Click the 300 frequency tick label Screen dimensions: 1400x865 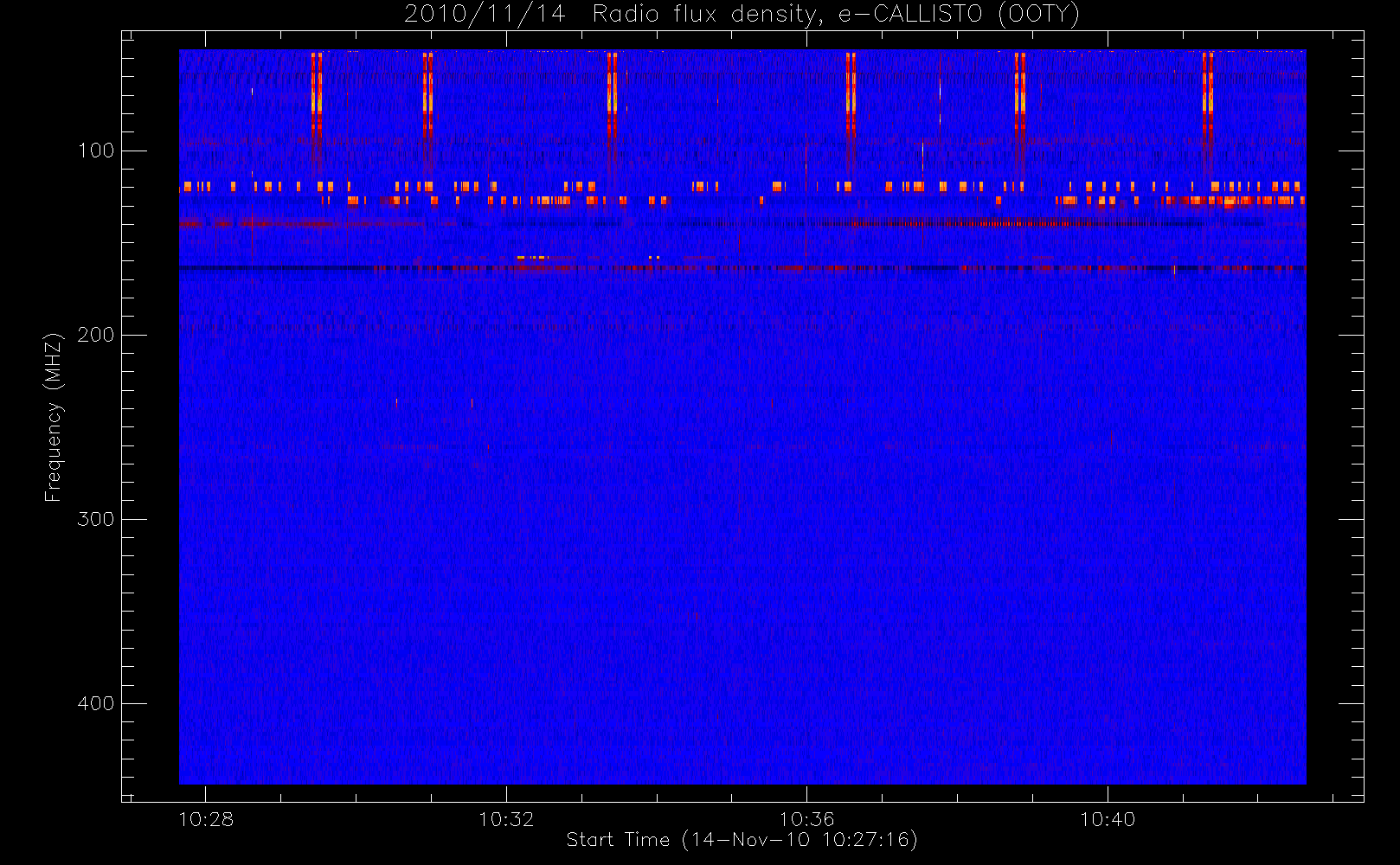pos(95,520)
